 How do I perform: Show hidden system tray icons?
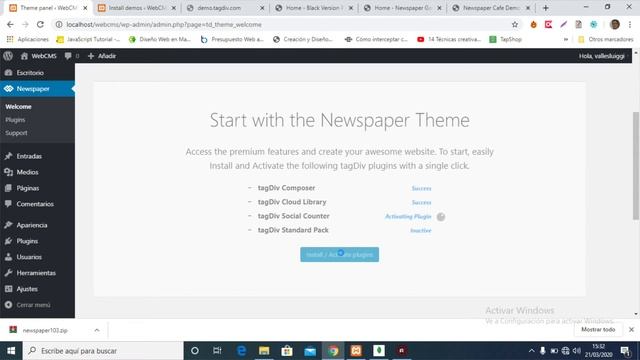click(531, 351)
